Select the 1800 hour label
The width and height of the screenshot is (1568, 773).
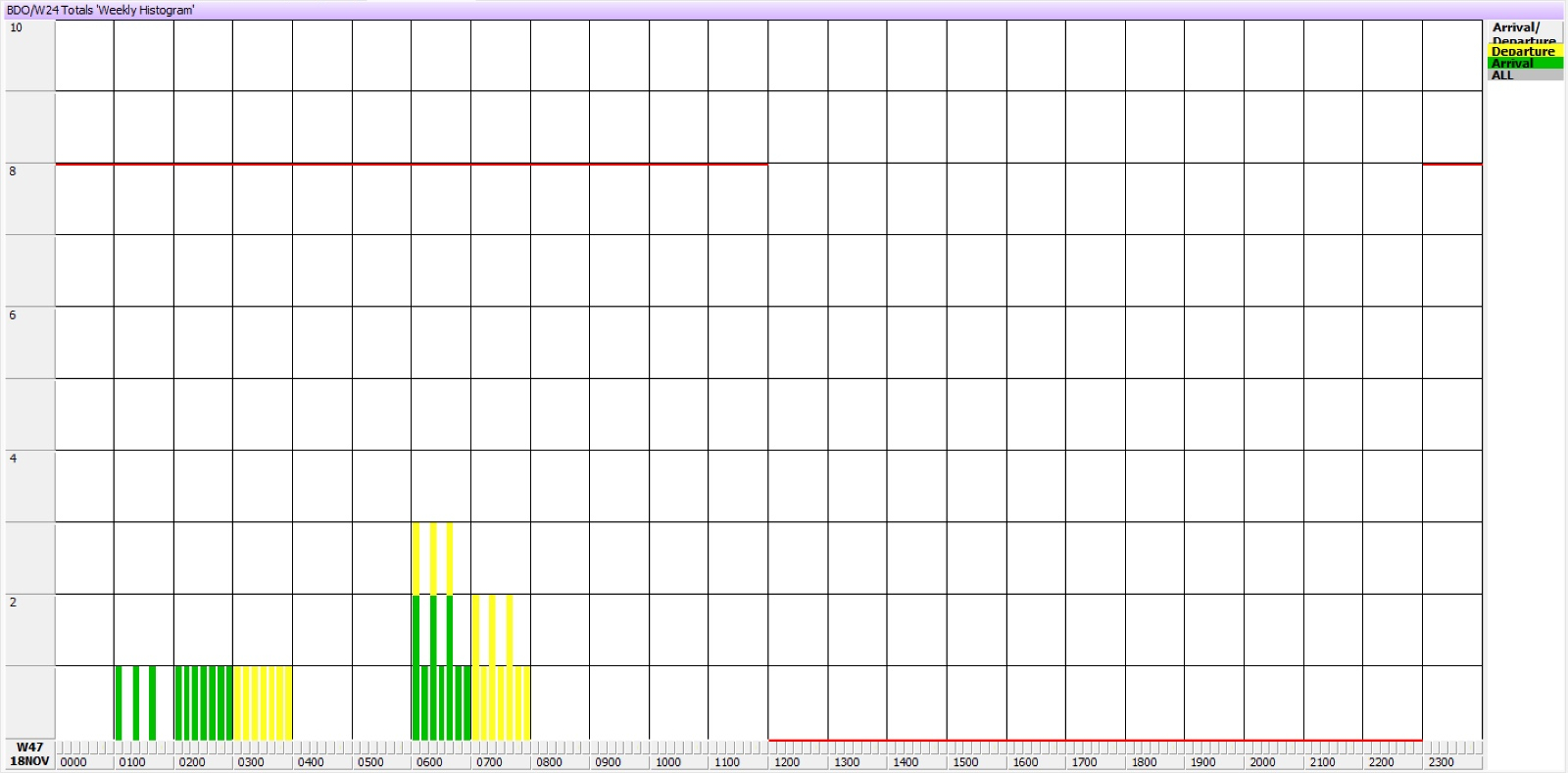coord(1144,762)
